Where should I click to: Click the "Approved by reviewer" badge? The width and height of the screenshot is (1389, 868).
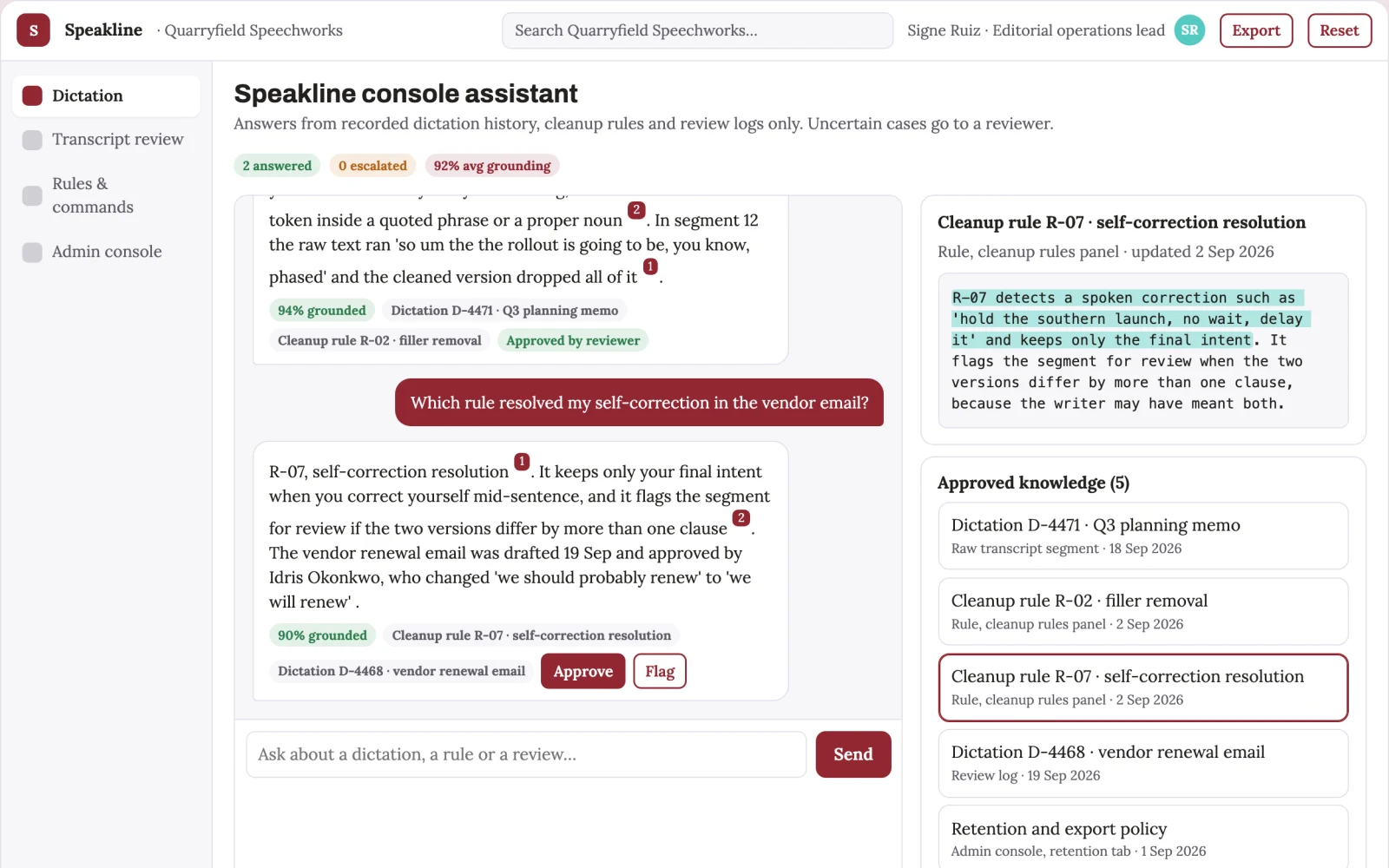(x=573, y=340)
